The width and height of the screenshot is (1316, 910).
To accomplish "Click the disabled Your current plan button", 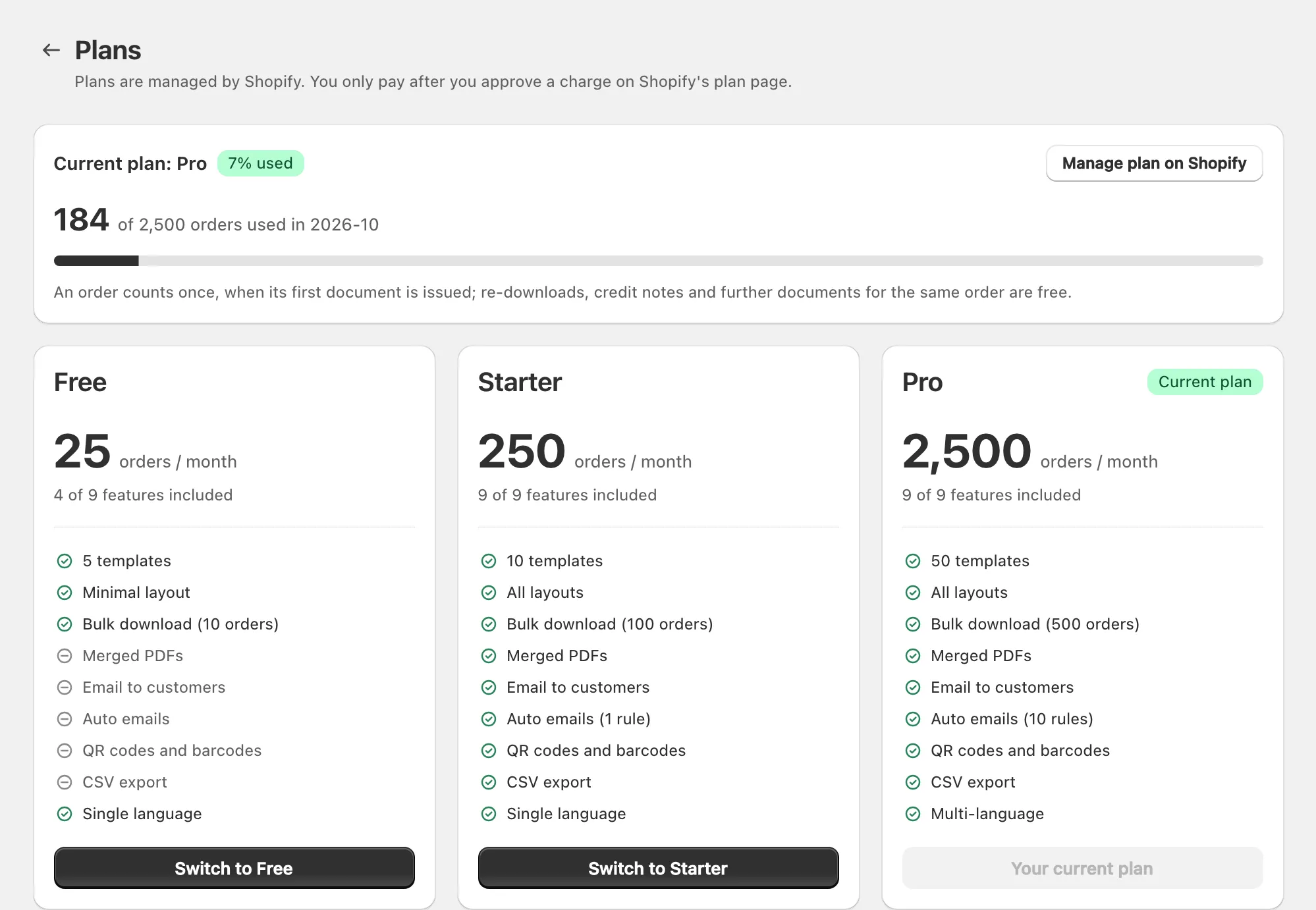I will 1082,868.
